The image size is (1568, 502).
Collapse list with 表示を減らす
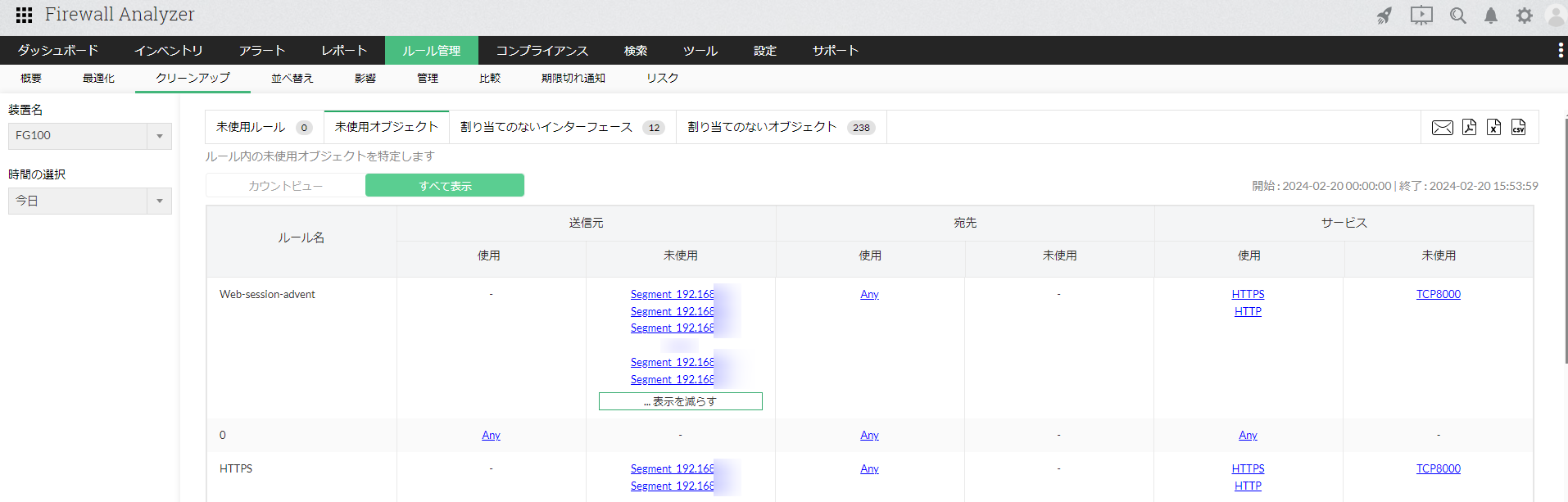[x=680, y=401]
